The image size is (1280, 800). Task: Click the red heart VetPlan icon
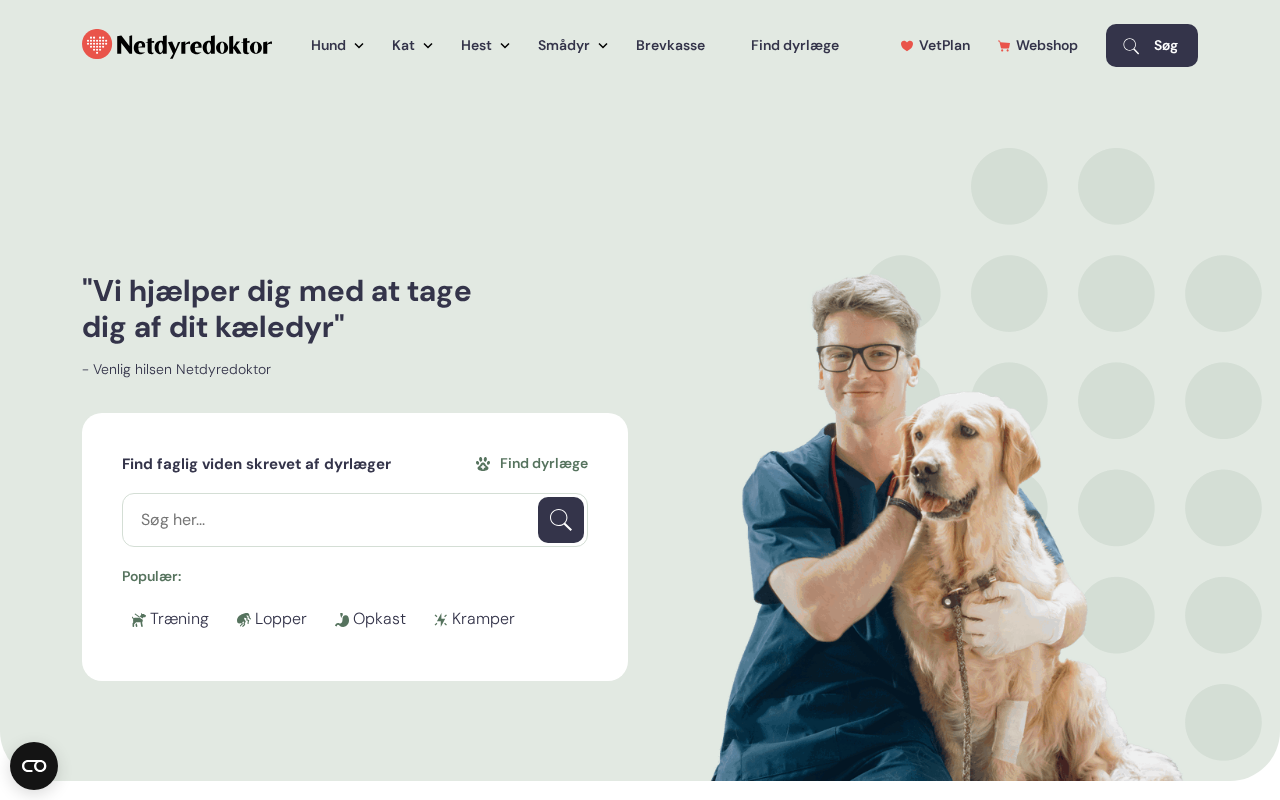[907, 46]
